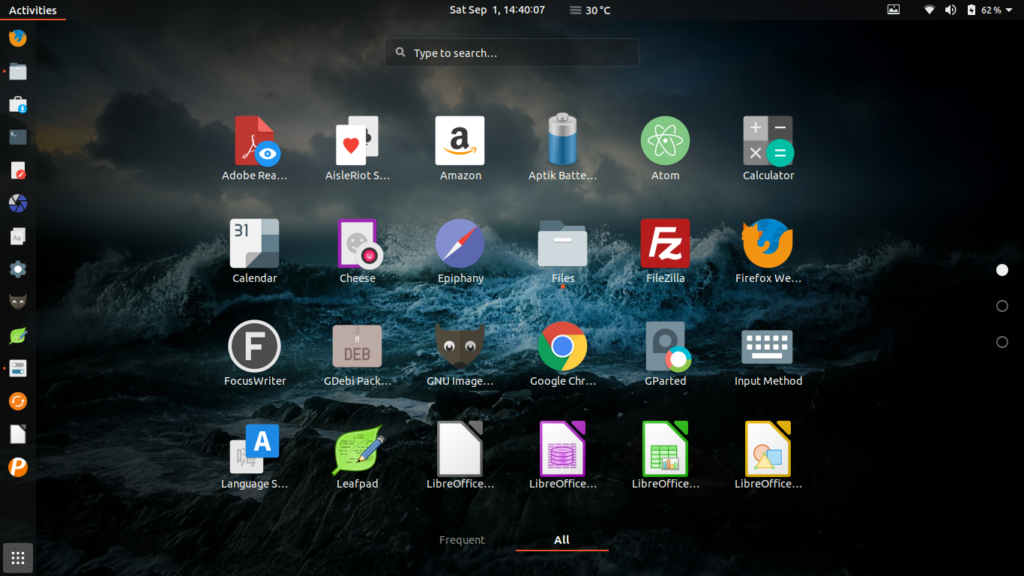Open the Amazon launcher

point(460,148)
